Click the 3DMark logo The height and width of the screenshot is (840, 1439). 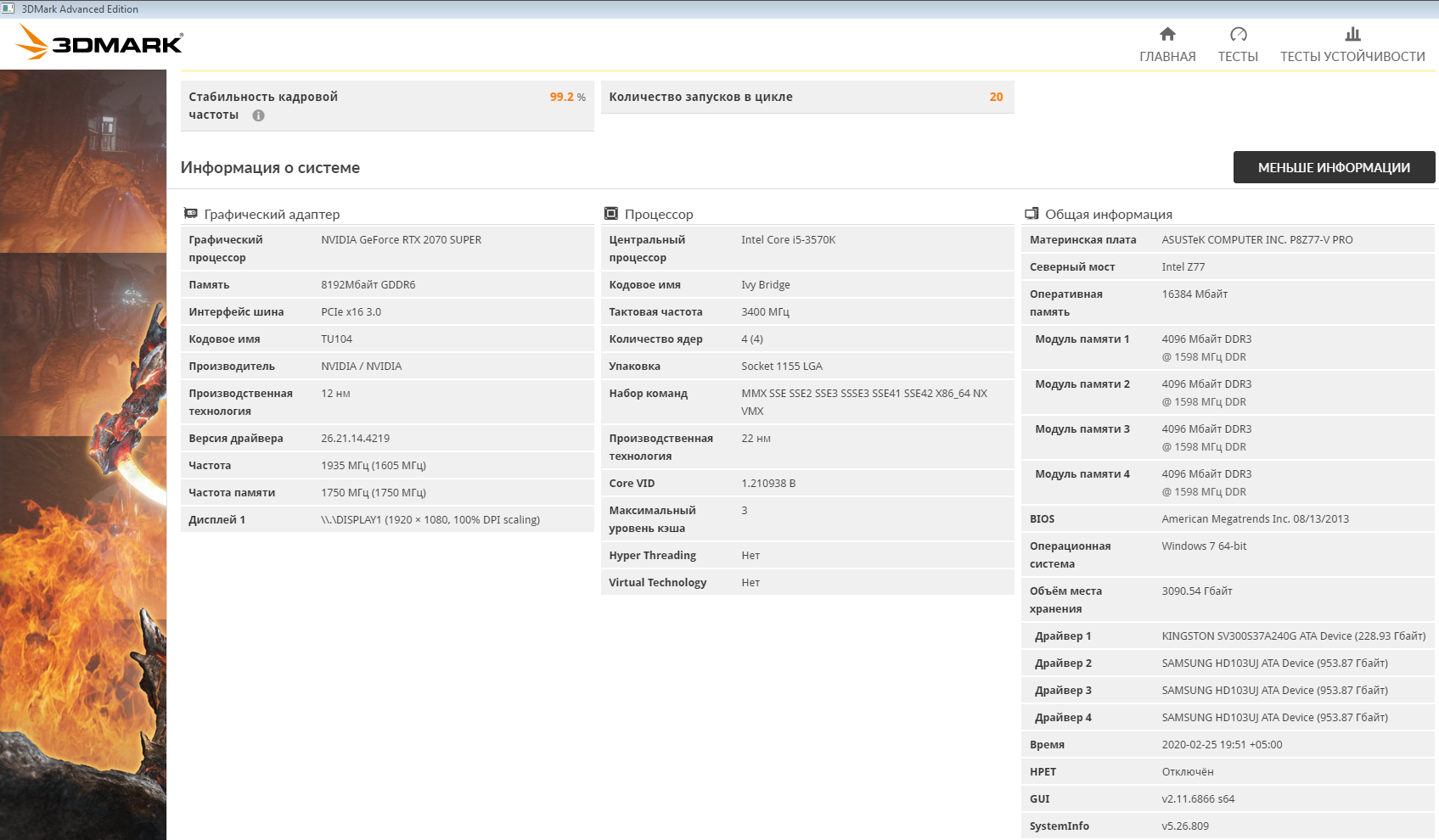(x=100, y=42)
